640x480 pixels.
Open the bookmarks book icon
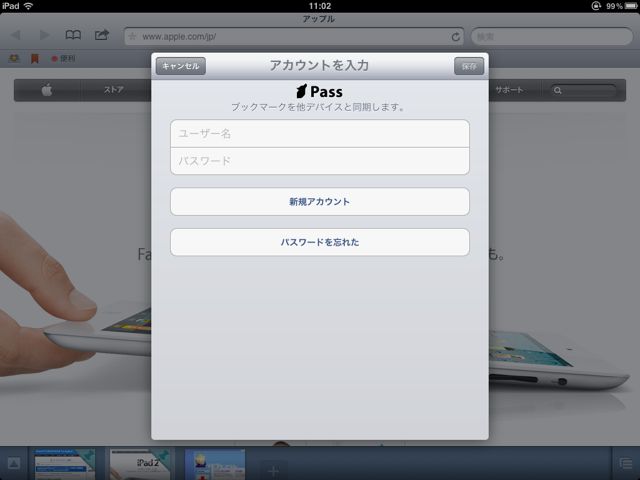pos(73,35)
